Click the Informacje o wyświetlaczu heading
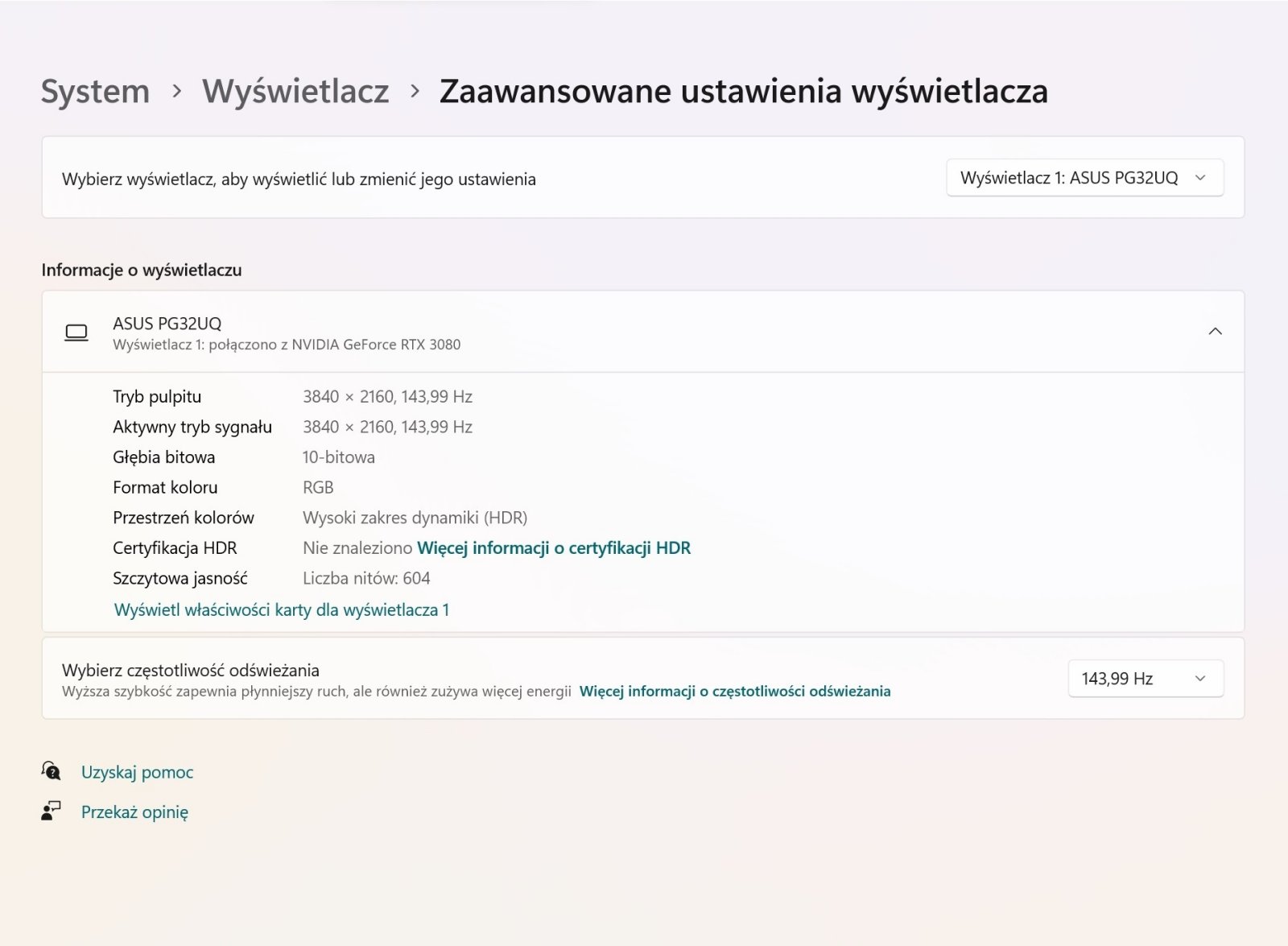The image size is (1288, 946). tap(142, 271)
